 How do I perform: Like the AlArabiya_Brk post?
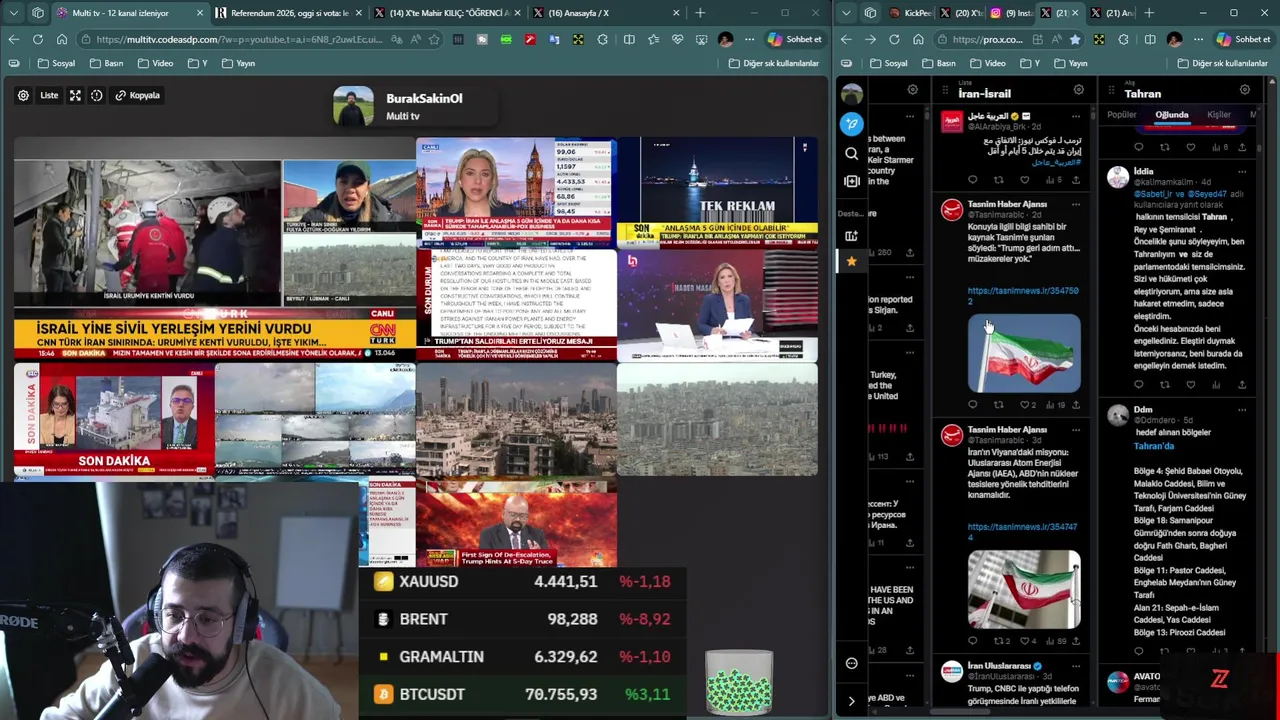point(1025,180)
